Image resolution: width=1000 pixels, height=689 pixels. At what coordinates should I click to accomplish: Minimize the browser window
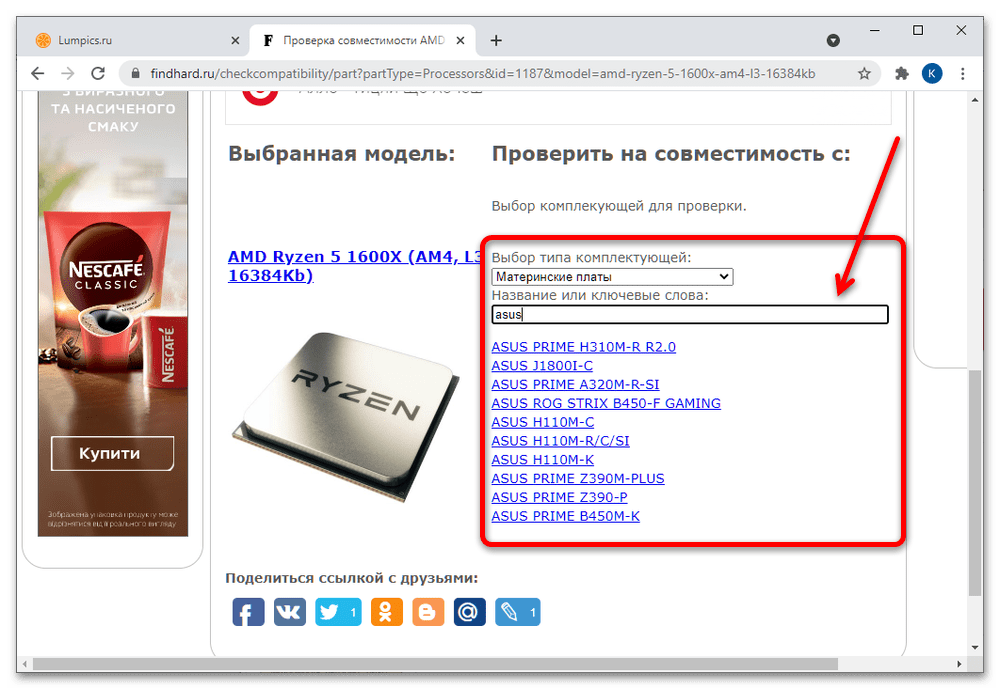tap(875, 30)
